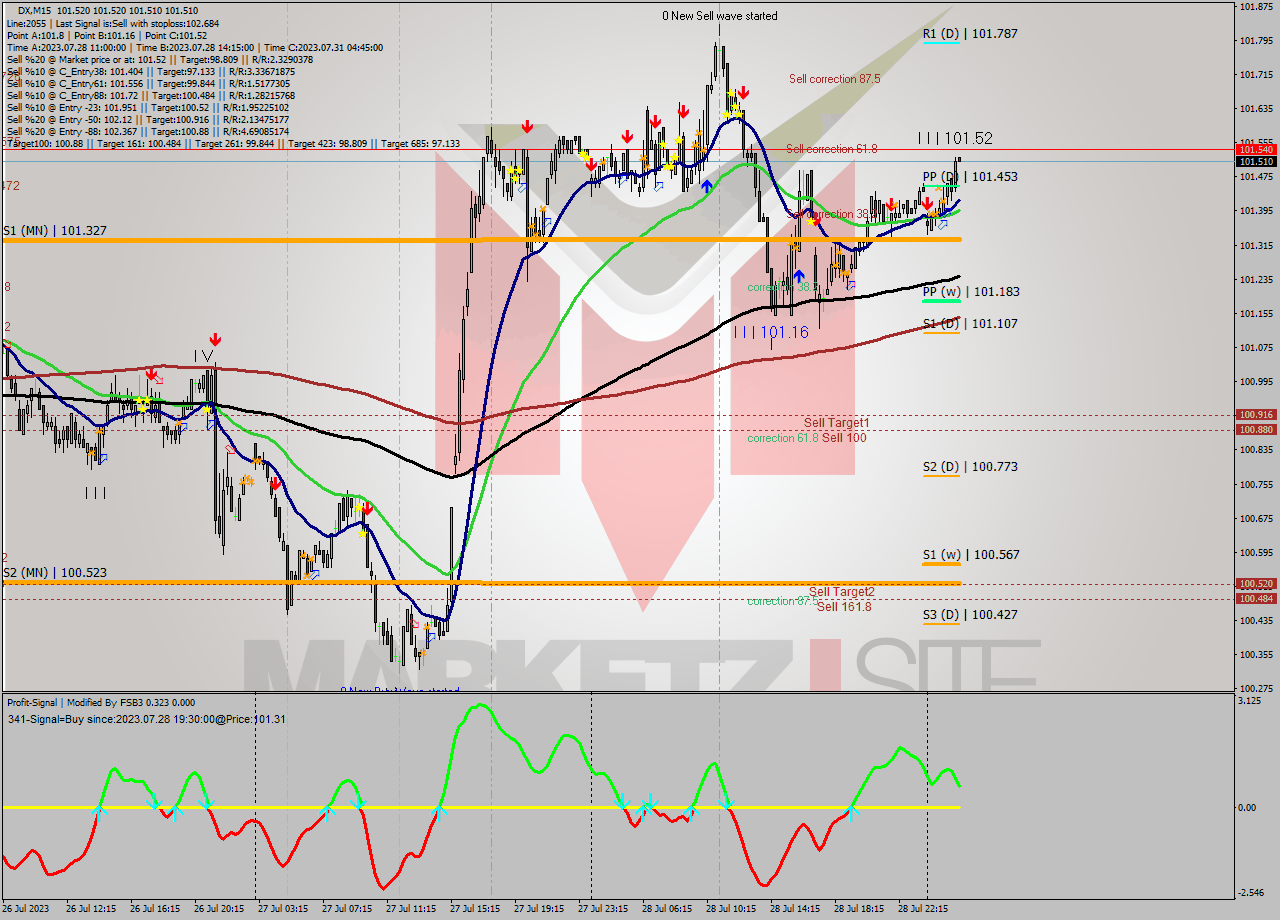Click the 100.484 price tag on axis
The image size is (1280, 920).
pyautogui.click(x=1256, y=598)
